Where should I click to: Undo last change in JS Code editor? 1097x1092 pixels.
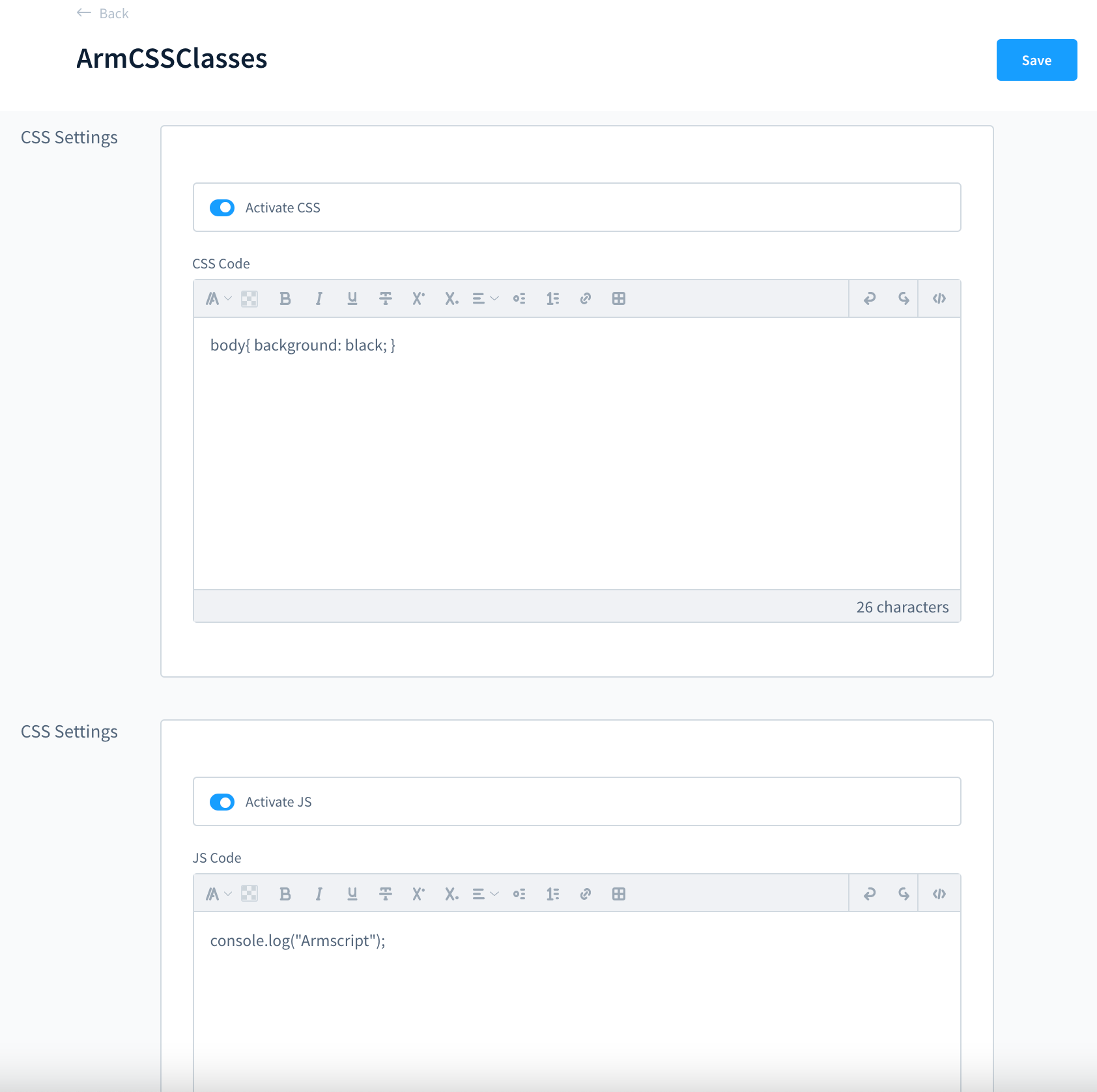pos(870,894)
